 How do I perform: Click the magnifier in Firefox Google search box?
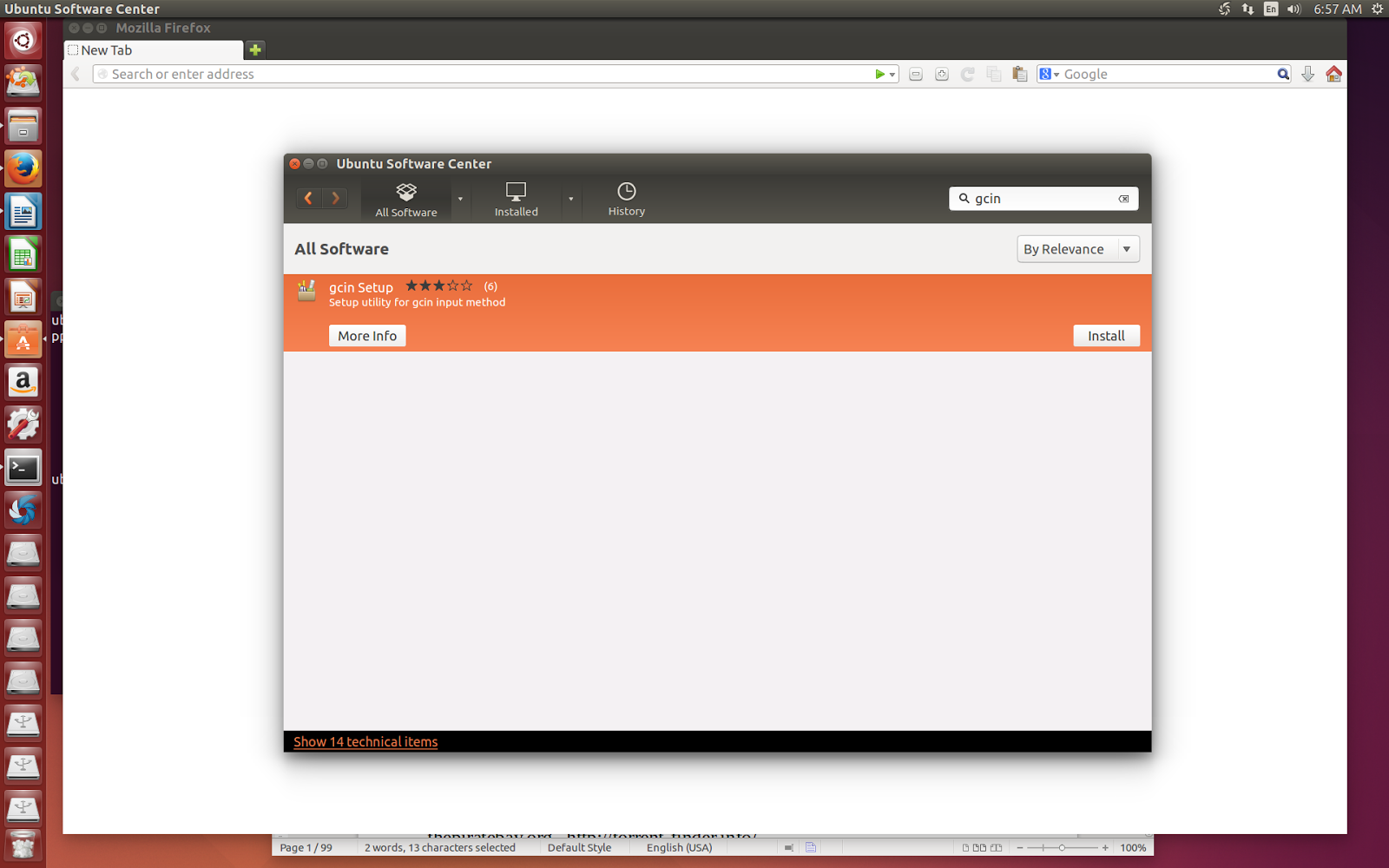tap(1283, 75)
